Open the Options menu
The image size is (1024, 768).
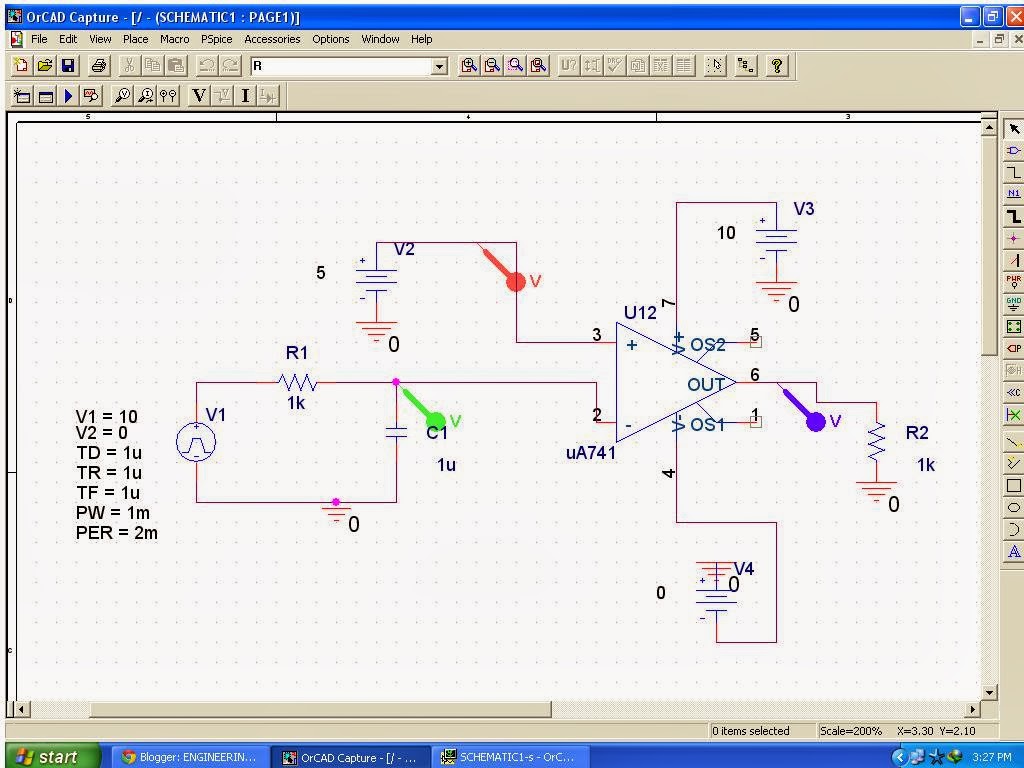(x=330, y=39)
